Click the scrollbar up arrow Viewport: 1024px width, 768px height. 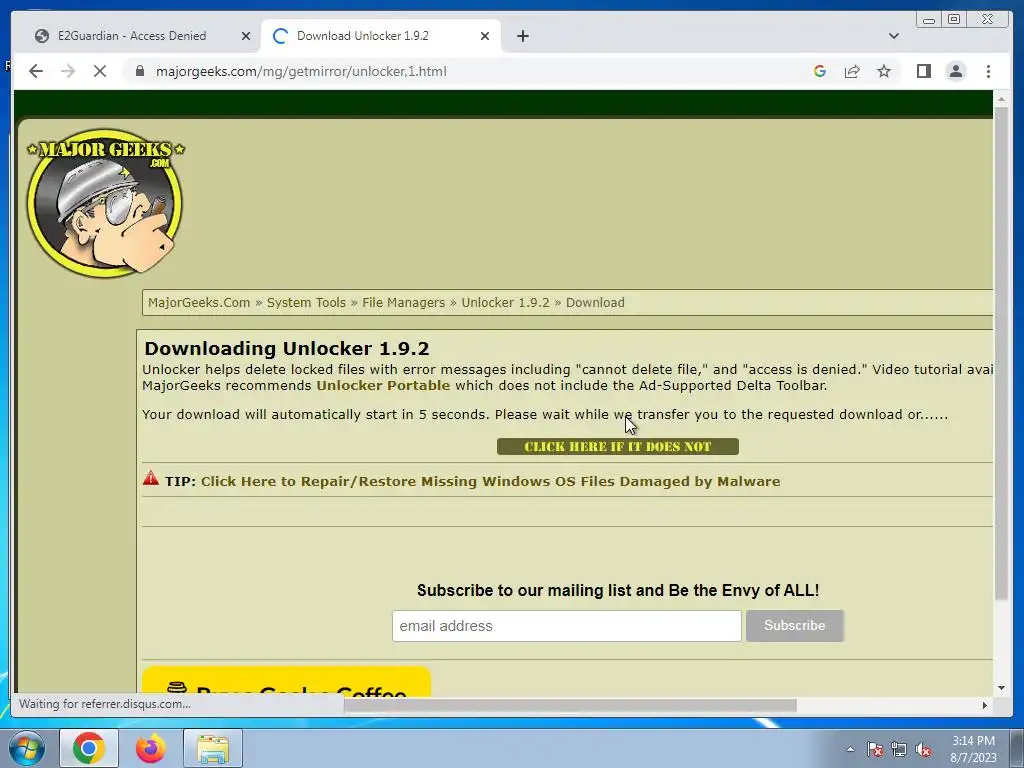pyautogui.click(x=1001, y=99)
